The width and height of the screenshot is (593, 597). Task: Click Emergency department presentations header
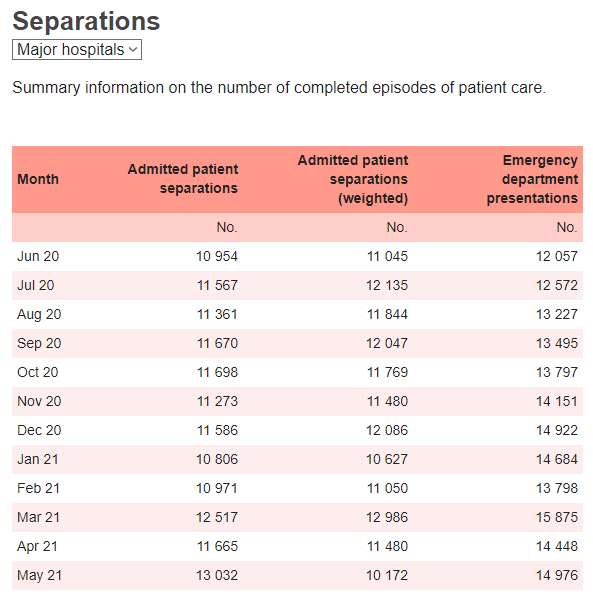pos(532,179)
